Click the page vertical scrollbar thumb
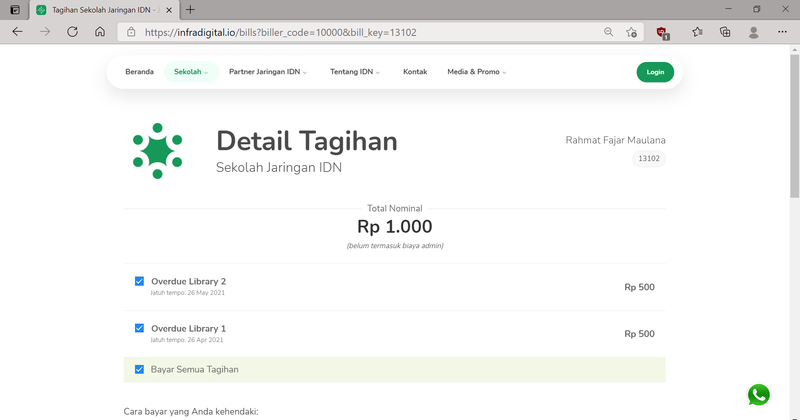This screenshot has width=800, height=420. coord(794,126)
